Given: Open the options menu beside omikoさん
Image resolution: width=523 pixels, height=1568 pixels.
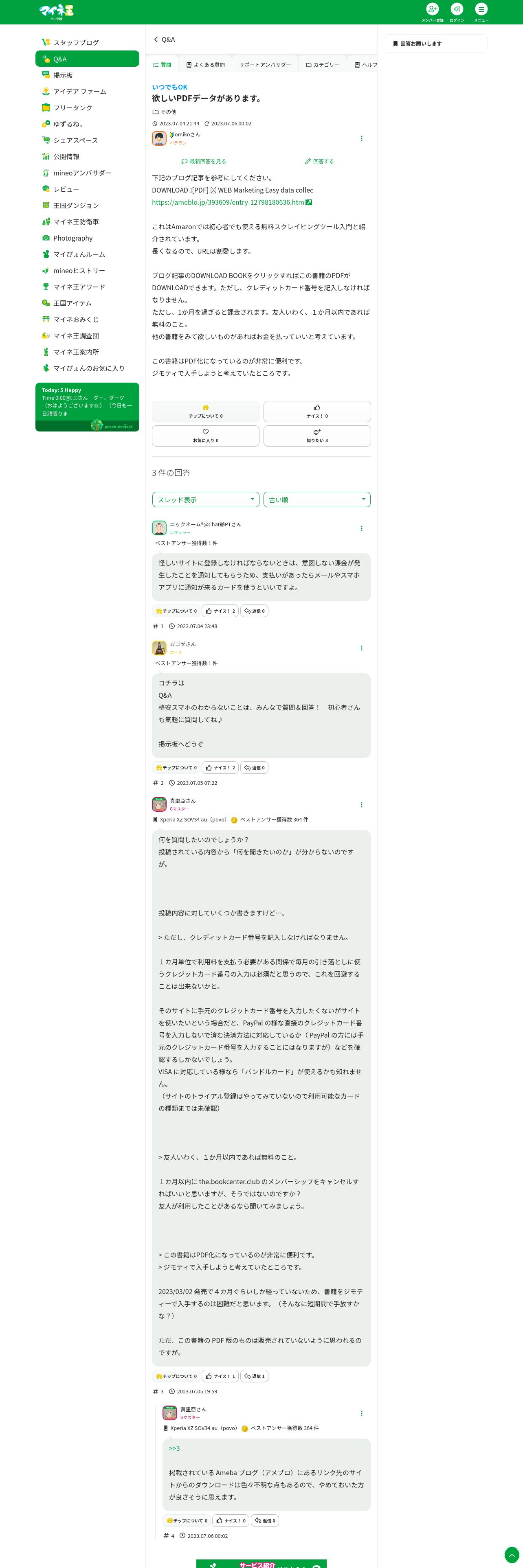Looking at the screenshot, I should [x=362, y=139].
